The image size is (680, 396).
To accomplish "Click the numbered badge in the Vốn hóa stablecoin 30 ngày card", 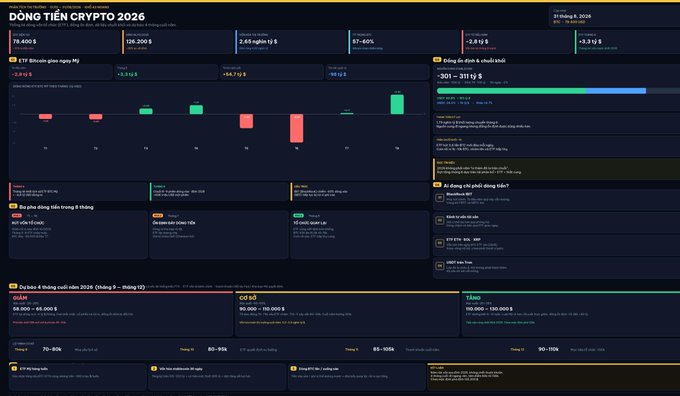I will (x=154, y=368).
